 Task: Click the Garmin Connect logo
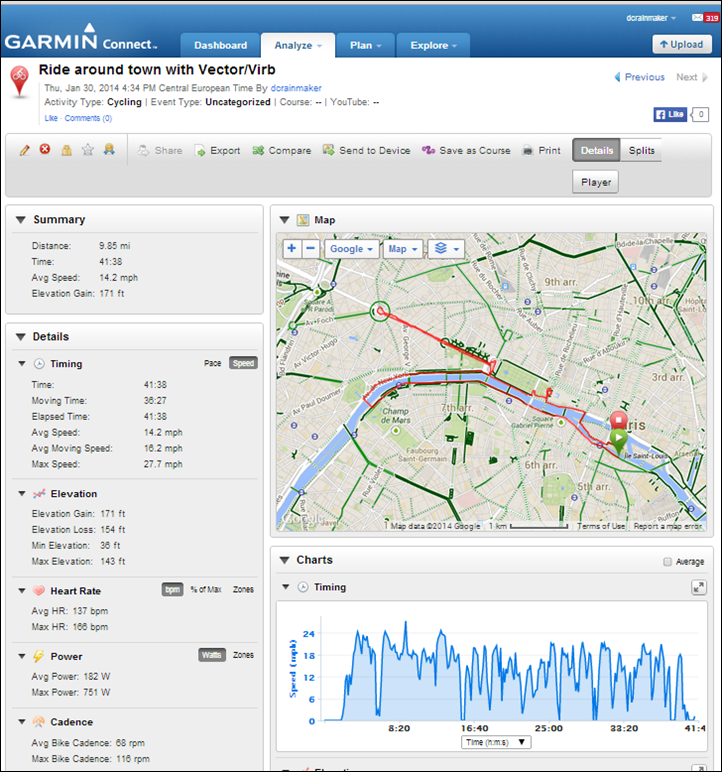coord(80,38)
